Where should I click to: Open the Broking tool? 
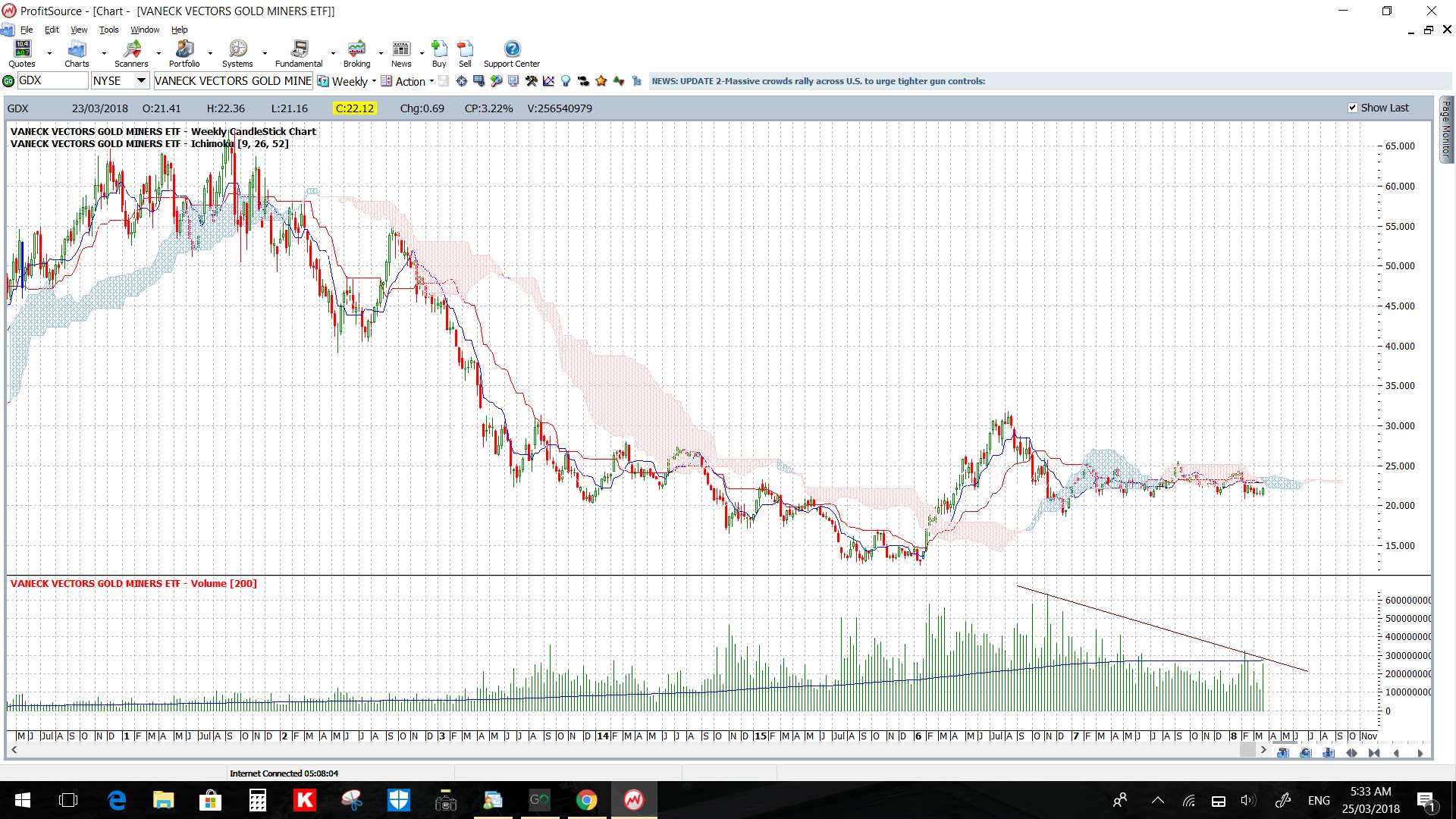point(356,54)
